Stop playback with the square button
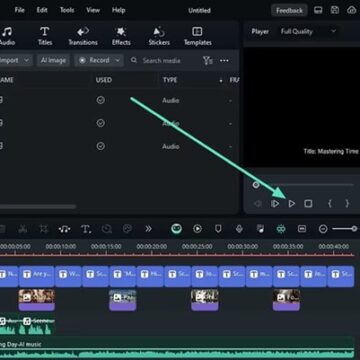The width and height of the screenshot is (360, 360). pyautogui.click(x=308, y=203)
